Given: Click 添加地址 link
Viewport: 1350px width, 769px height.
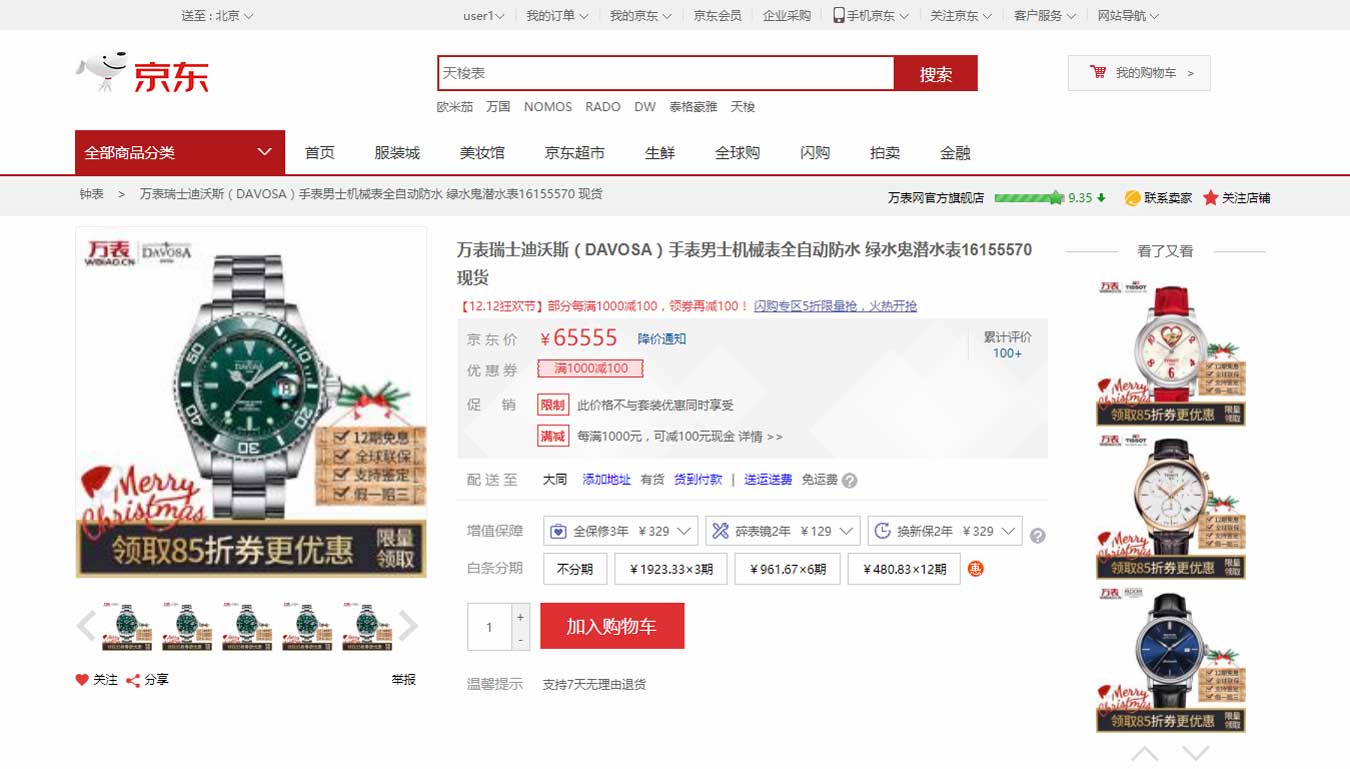Looking at the screenshot, I should point(607,480).
